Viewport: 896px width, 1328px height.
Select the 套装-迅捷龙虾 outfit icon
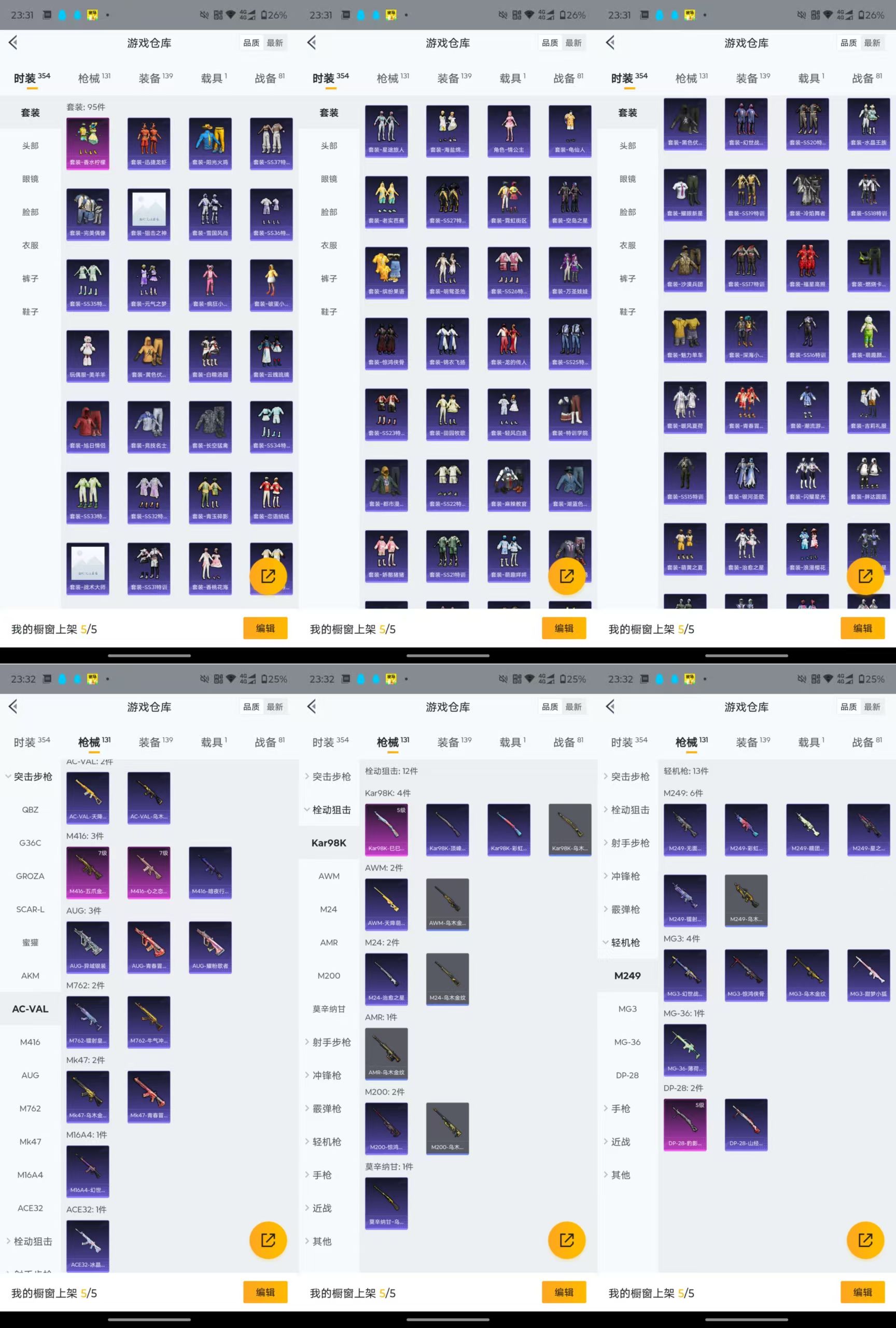(148, 143)
